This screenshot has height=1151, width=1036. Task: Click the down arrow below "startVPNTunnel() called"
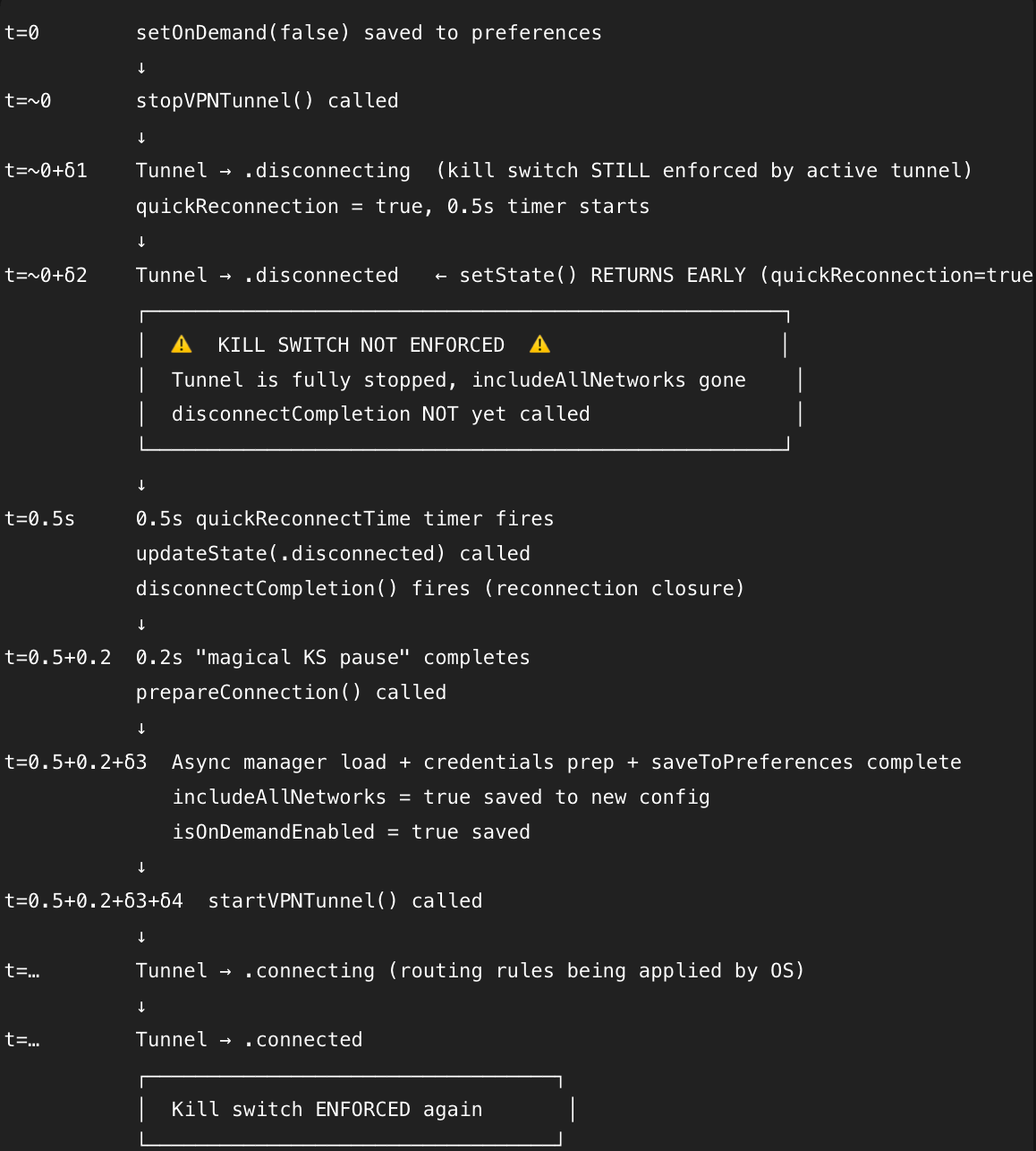point(141,937)
